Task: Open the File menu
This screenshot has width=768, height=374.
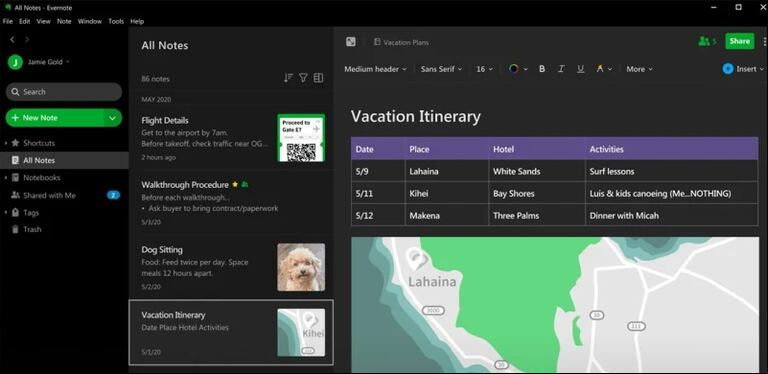Action: (8, 22)
